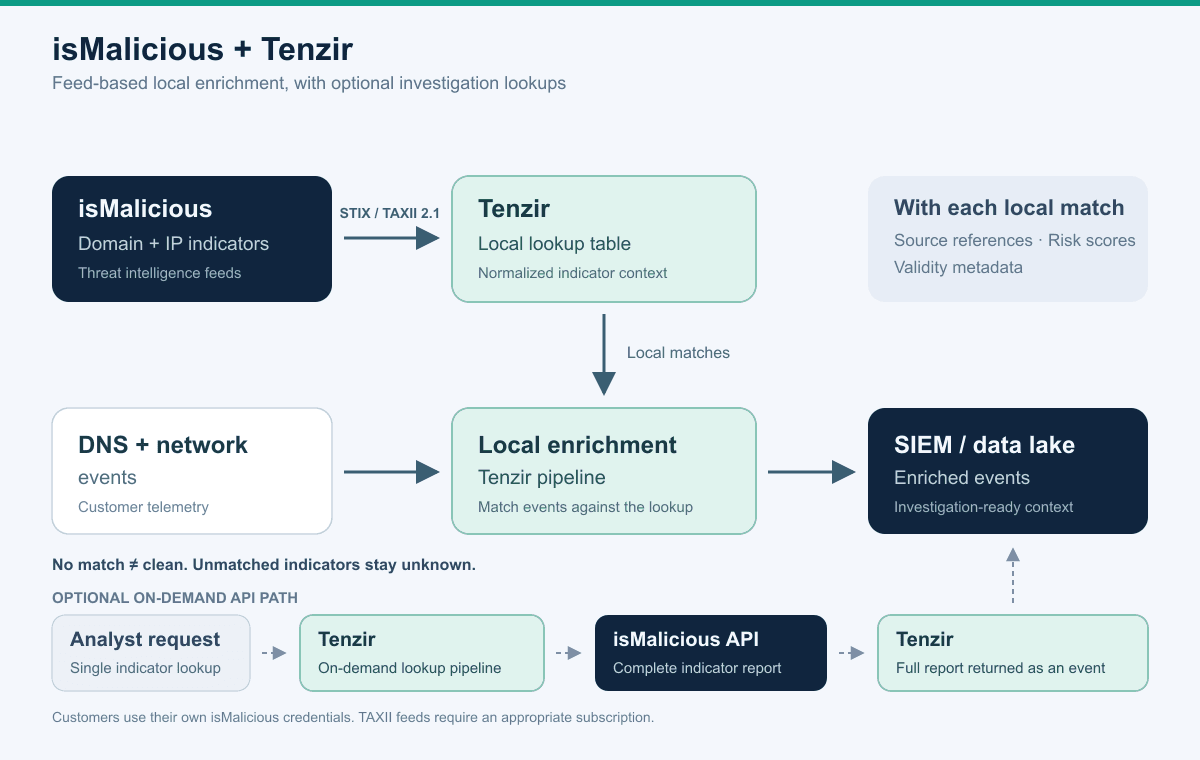Click the Tenzir Local lookup table box
The width and height of the screenshot is (1200, 760).
coord(604,239)
